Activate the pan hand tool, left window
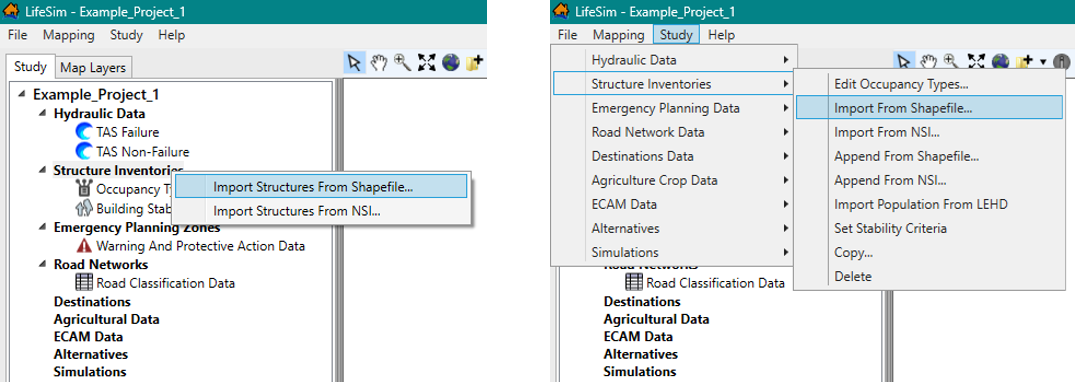This screenshot has width=1075, height=382. 379,63
